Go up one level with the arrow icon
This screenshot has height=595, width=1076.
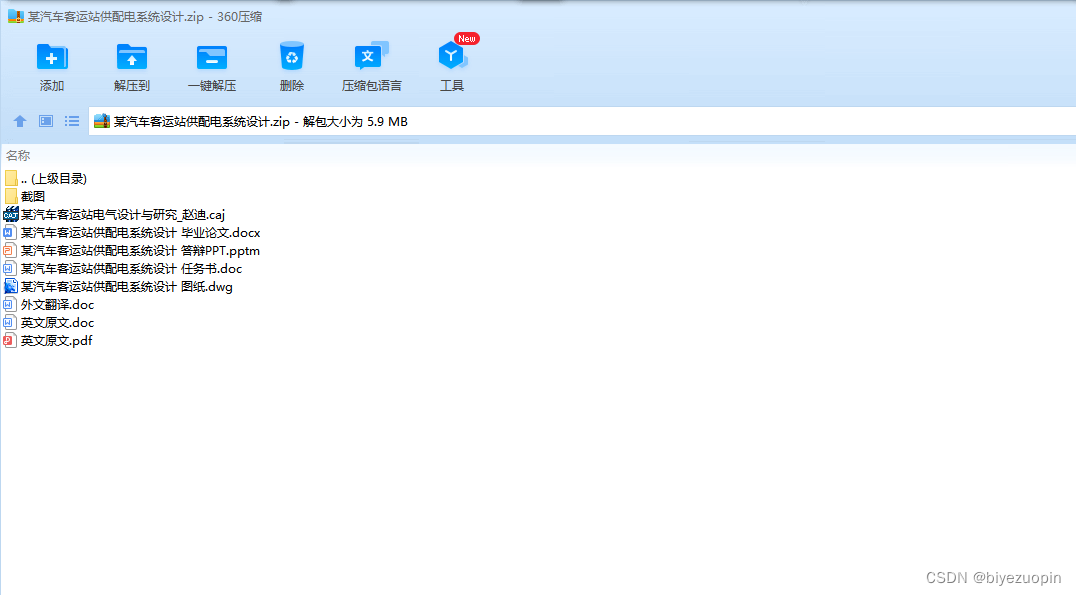click(20, 121)
